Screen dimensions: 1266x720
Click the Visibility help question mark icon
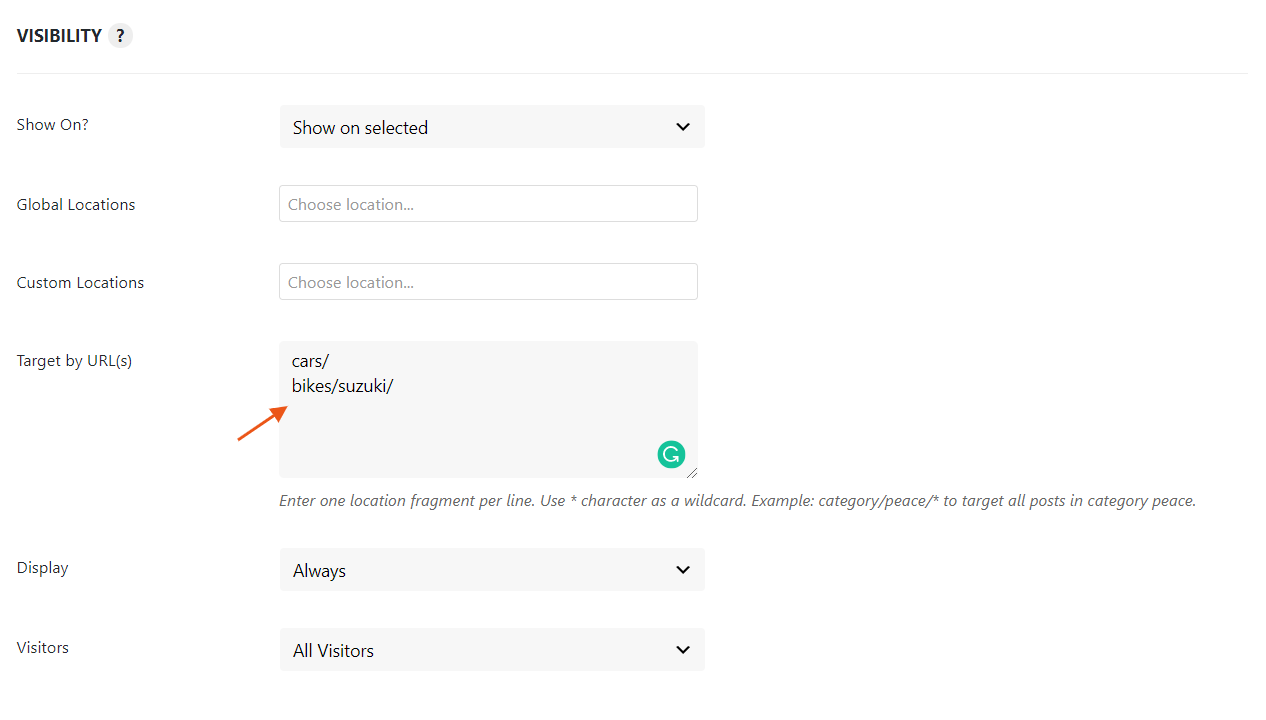click(120, 35)
